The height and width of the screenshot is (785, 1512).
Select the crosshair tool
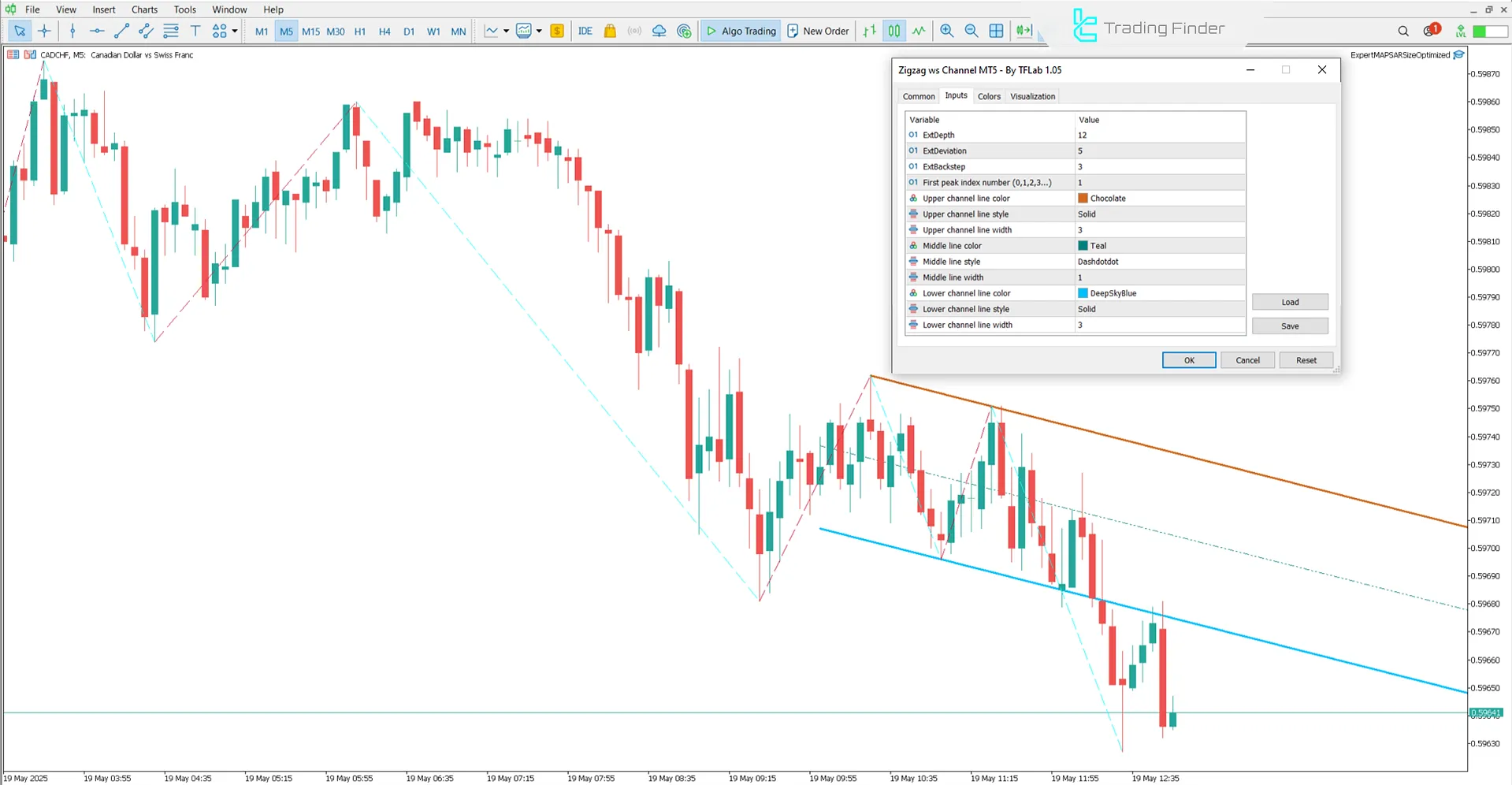(44, 31)
